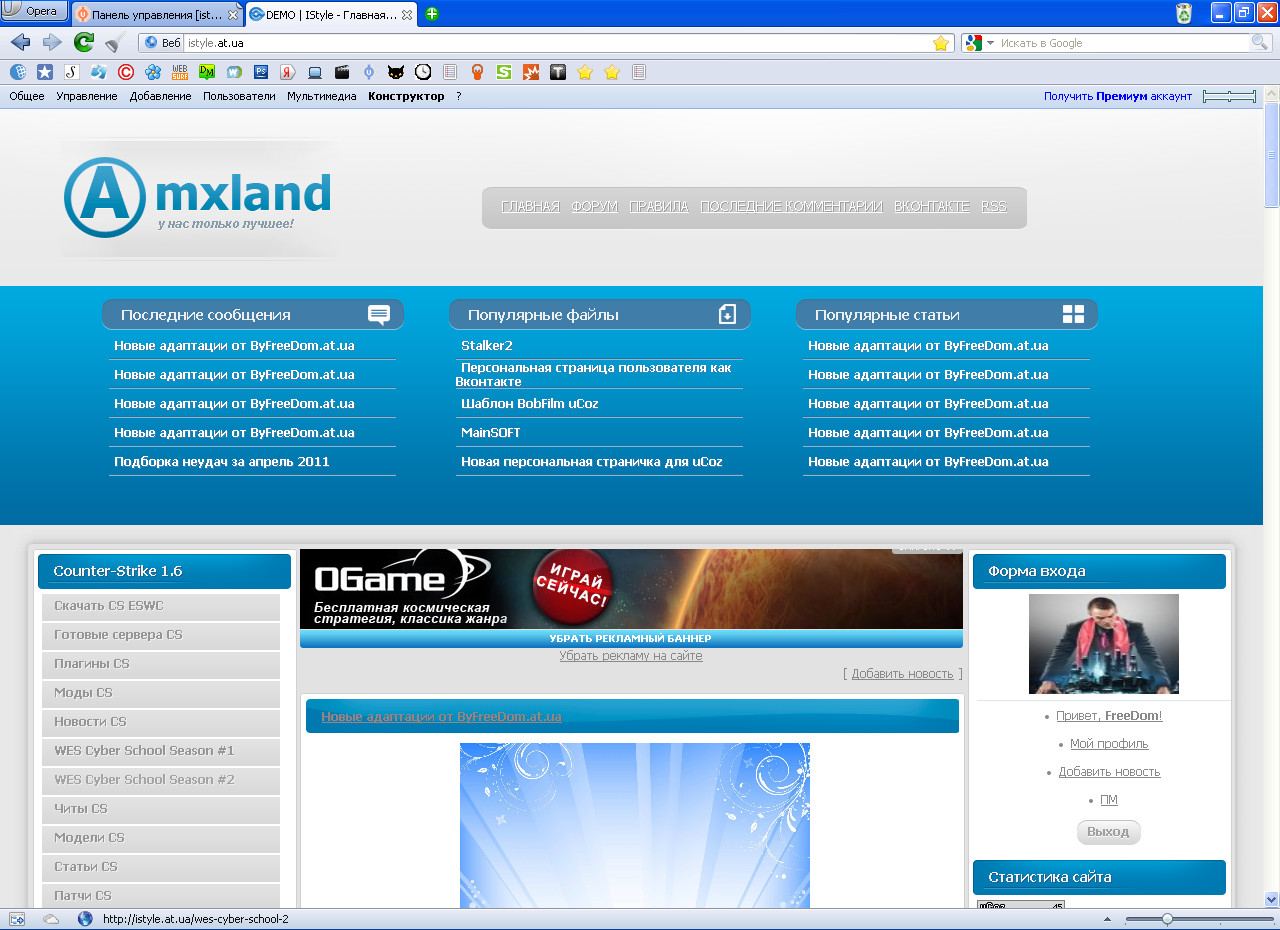
Task: Open the Мультимедиа admin menu
Action: (322, 96)
